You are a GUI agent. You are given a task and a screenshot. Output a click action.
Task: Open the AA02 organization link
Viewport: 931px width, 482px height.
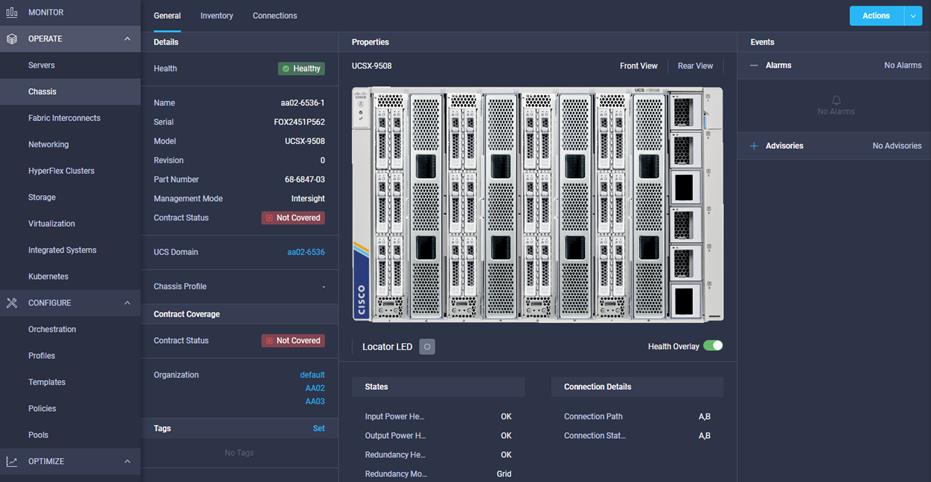click(x=315, y=388)
